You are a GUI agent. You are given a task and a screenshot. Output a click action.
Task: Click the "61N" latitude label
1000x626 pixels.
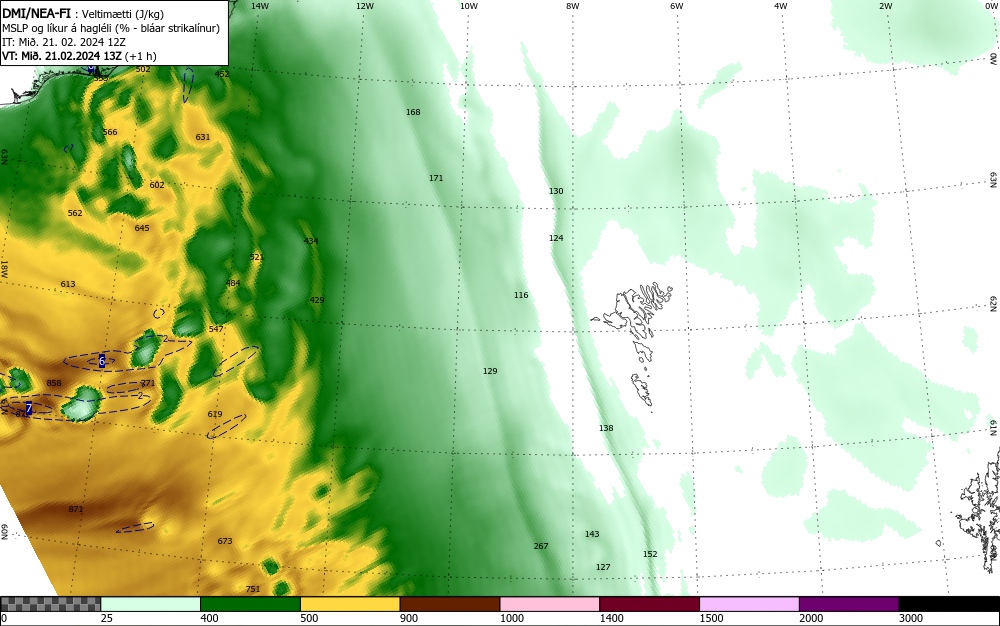[x=994, y=427]
